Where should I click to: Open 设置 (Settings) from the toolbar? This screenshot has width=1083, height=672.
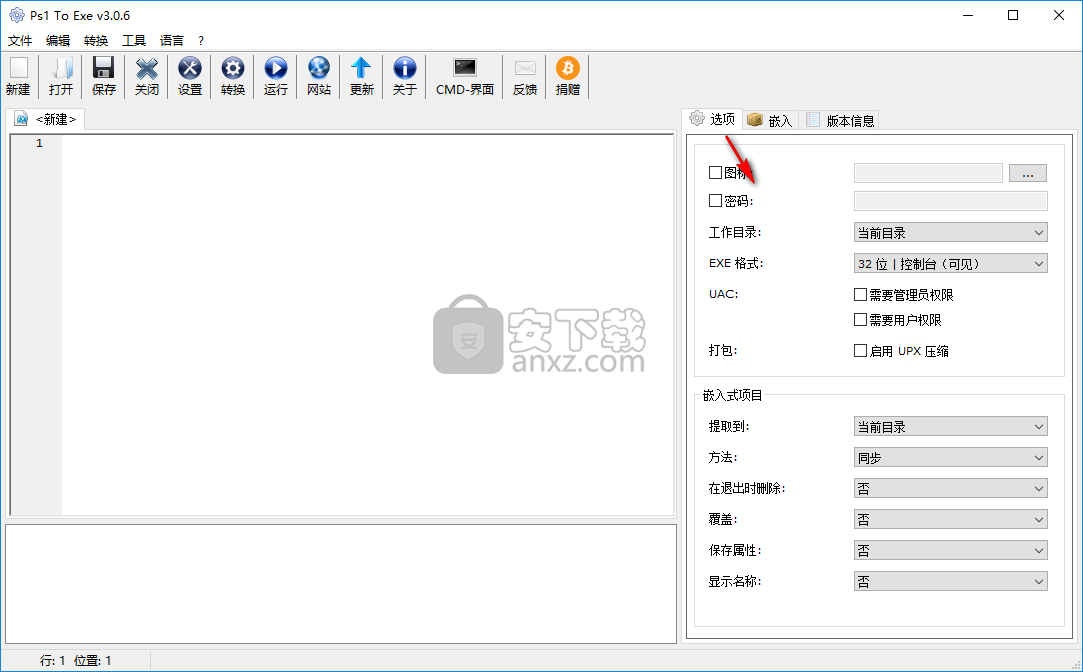190,68
